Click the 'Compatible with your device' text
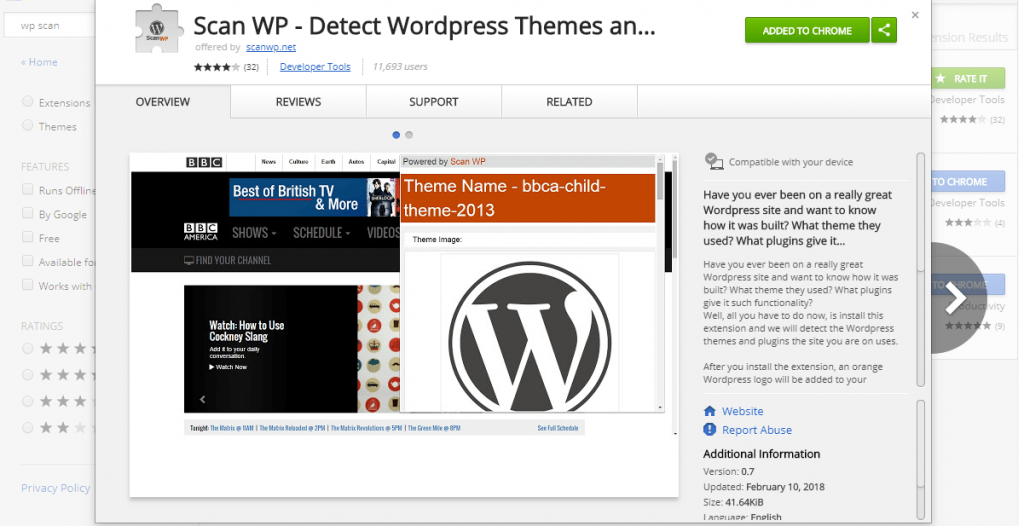Screen dimensions: 1024x526 click(791, 162)
